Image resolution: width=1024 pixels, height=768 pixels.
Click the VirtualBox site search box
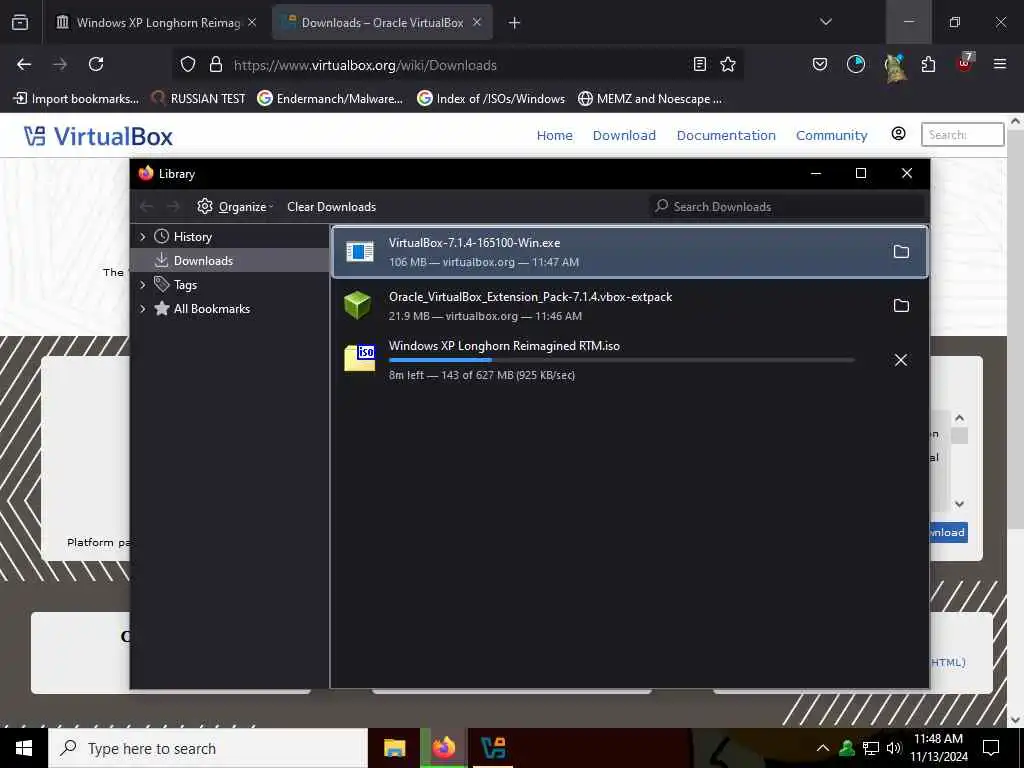click(962, 135)
